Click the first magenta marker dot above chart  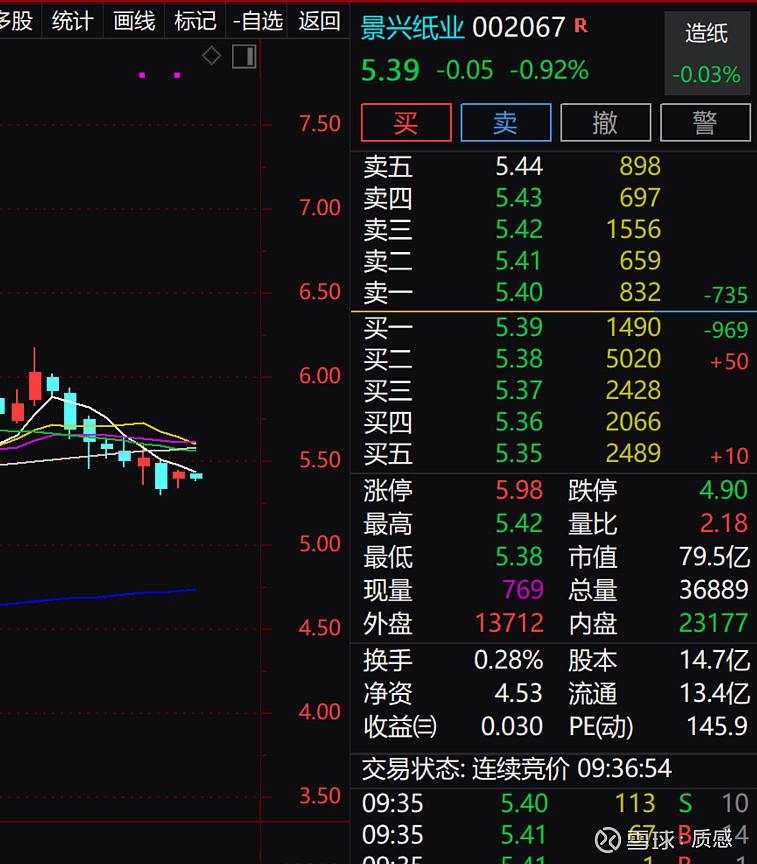142,75
